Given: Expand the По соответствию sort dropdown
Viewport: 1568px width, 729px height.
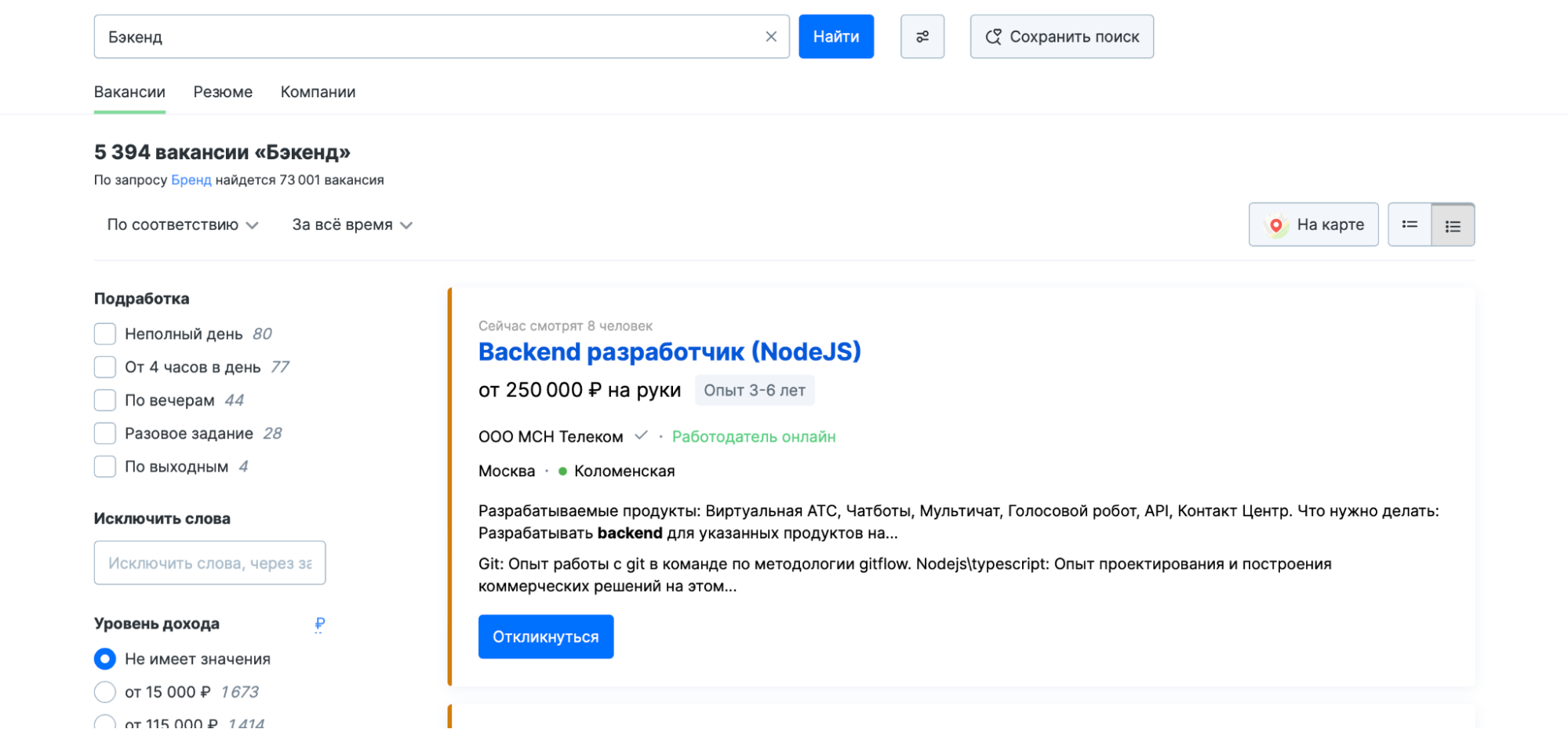Looking at the screenshot, I should pyautogui.click(x=182, y=225).
